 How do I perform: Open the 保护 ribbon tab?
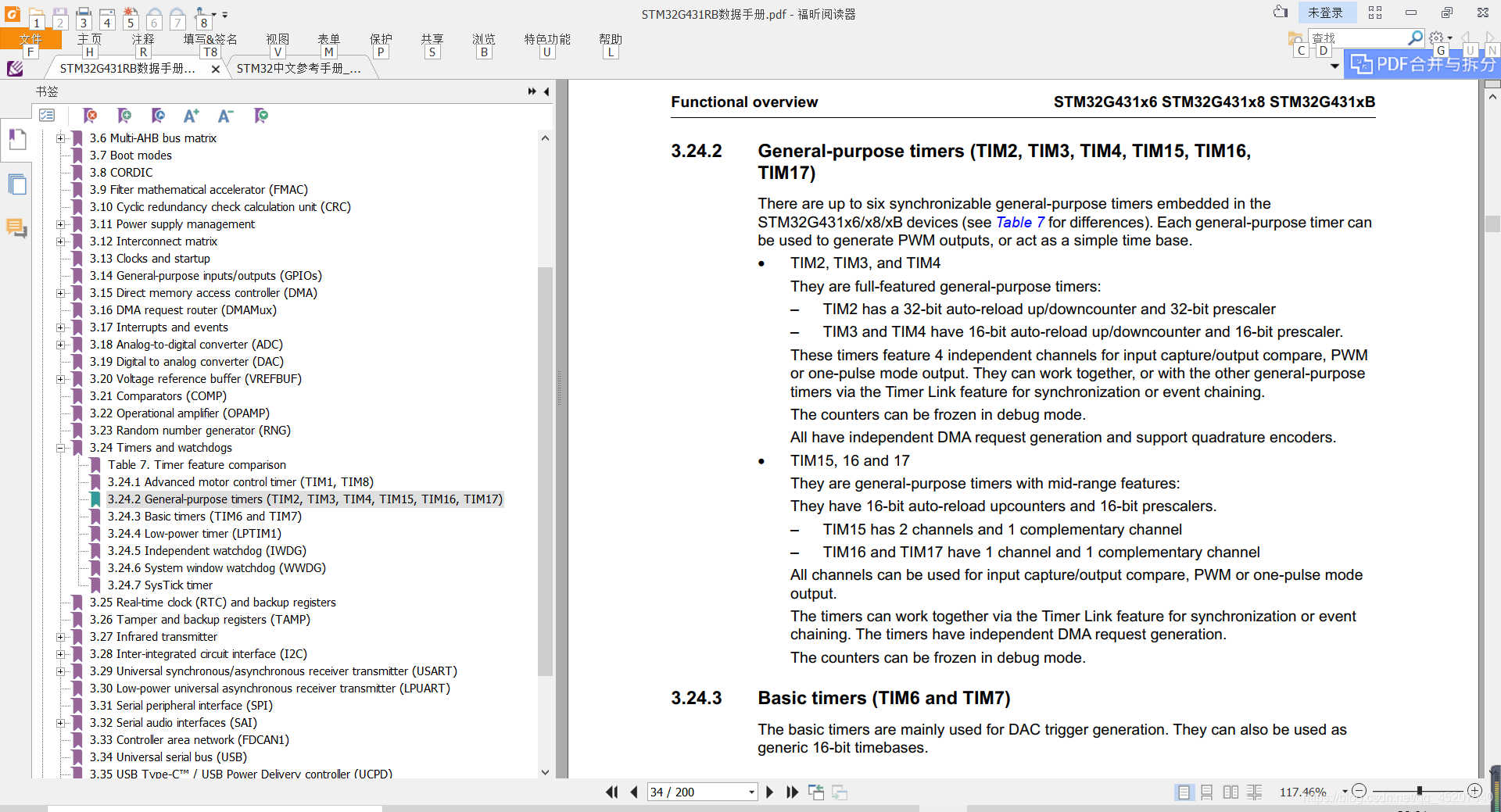point(381,39)
